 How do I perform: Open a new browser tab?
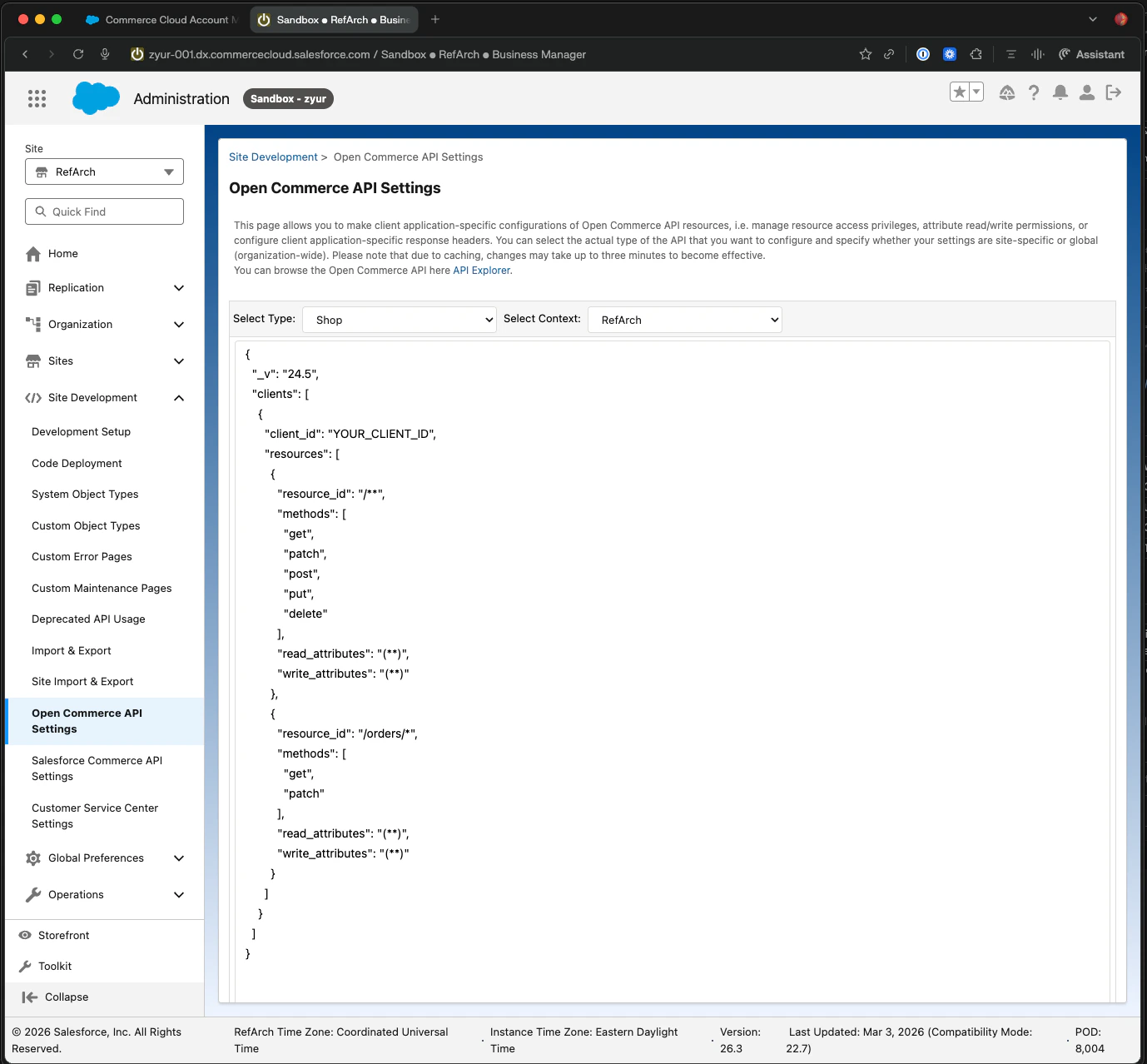coord(434,19)
